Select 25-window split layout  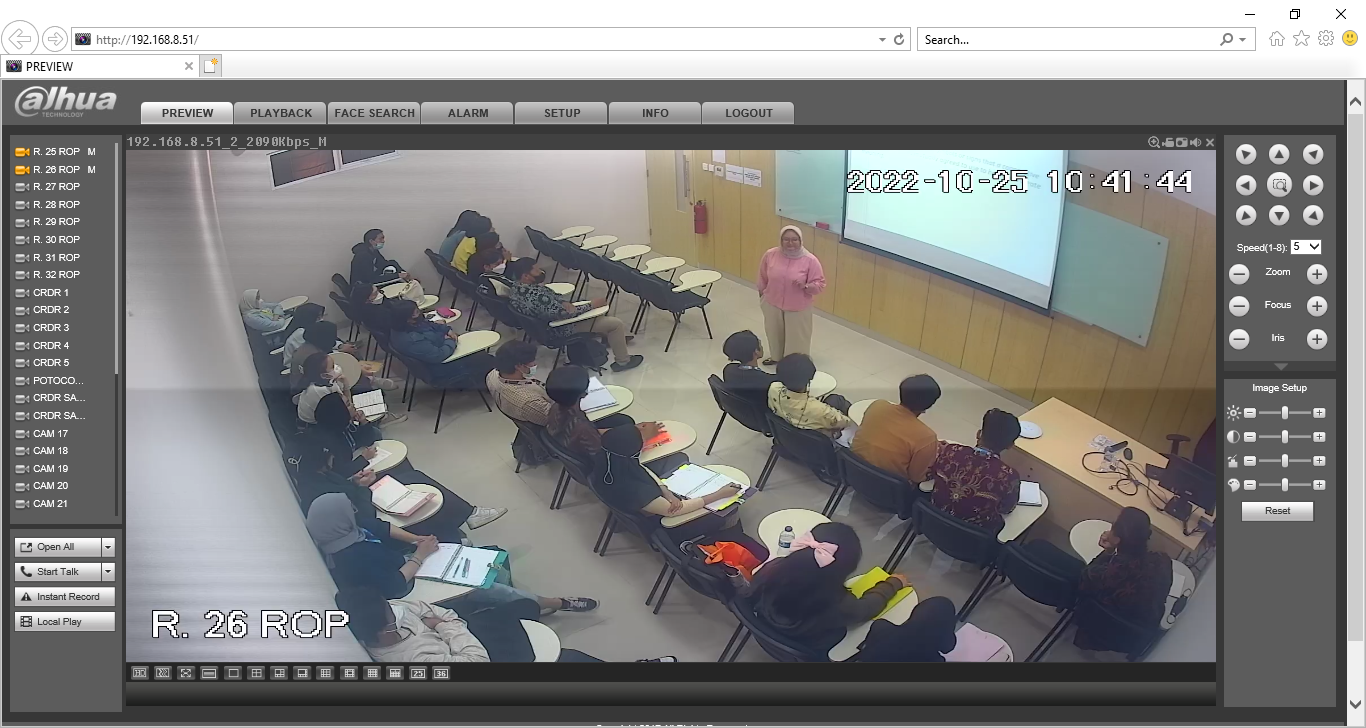point(418,673)
